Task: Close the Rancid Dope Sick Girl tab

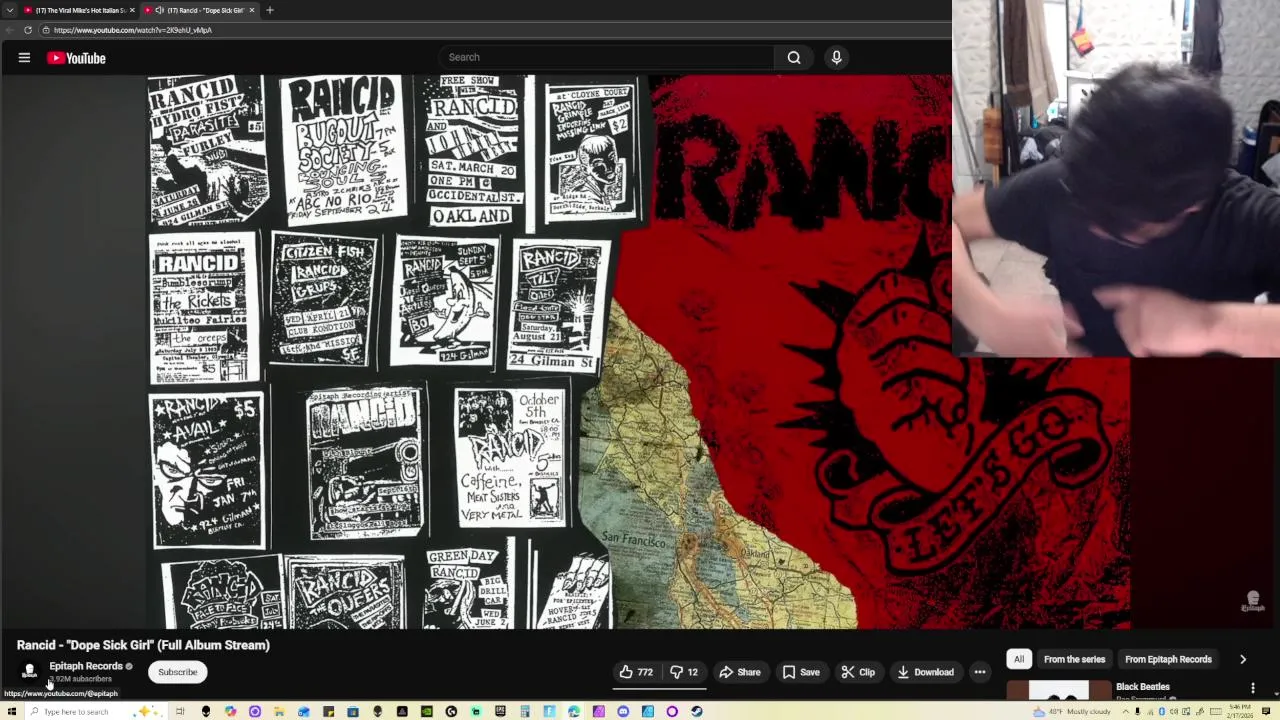Action: (x=252, y=10)
